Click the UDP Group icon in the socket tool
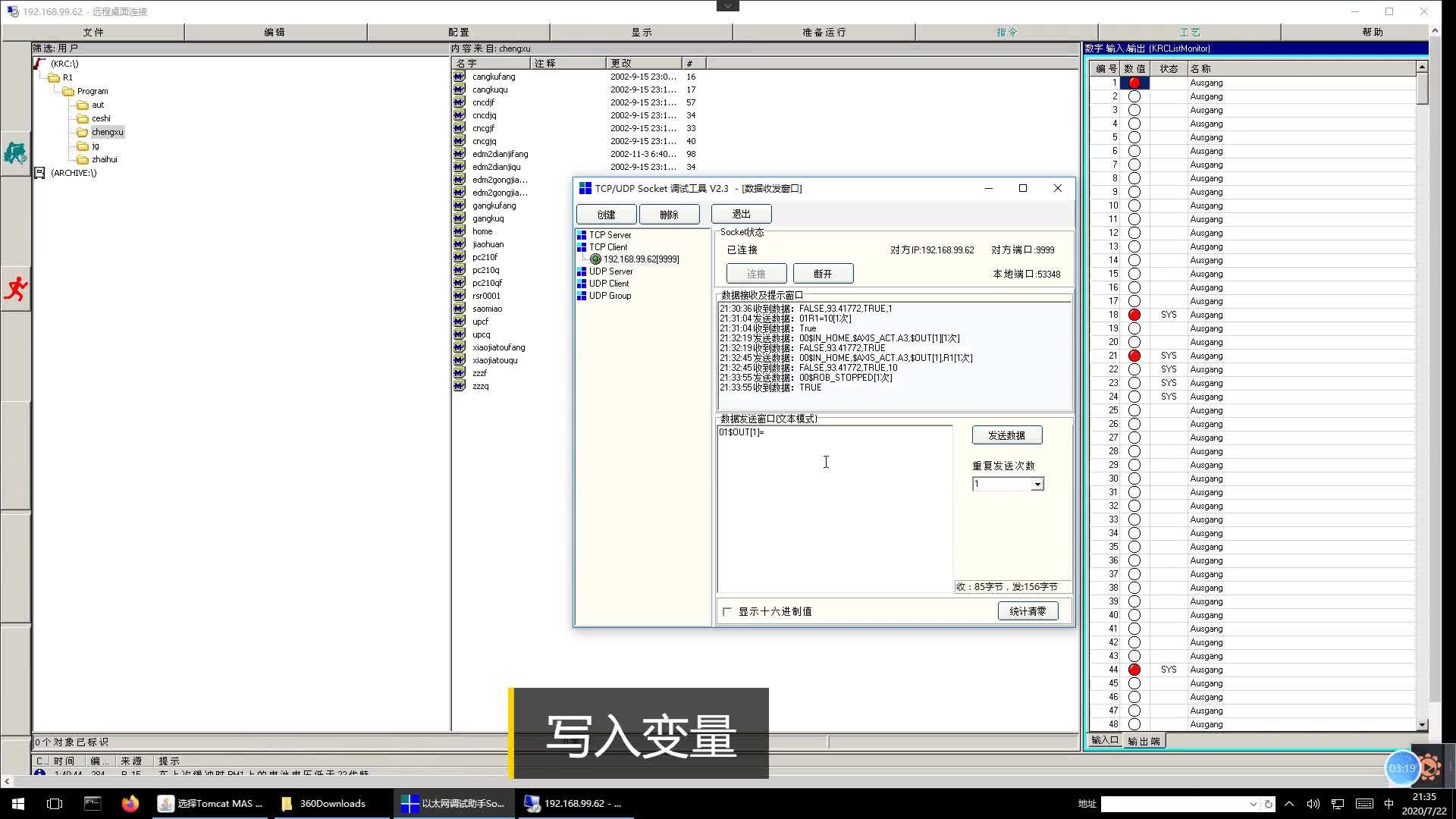This screenshot has height=819, width=1456. coord(582,296)
